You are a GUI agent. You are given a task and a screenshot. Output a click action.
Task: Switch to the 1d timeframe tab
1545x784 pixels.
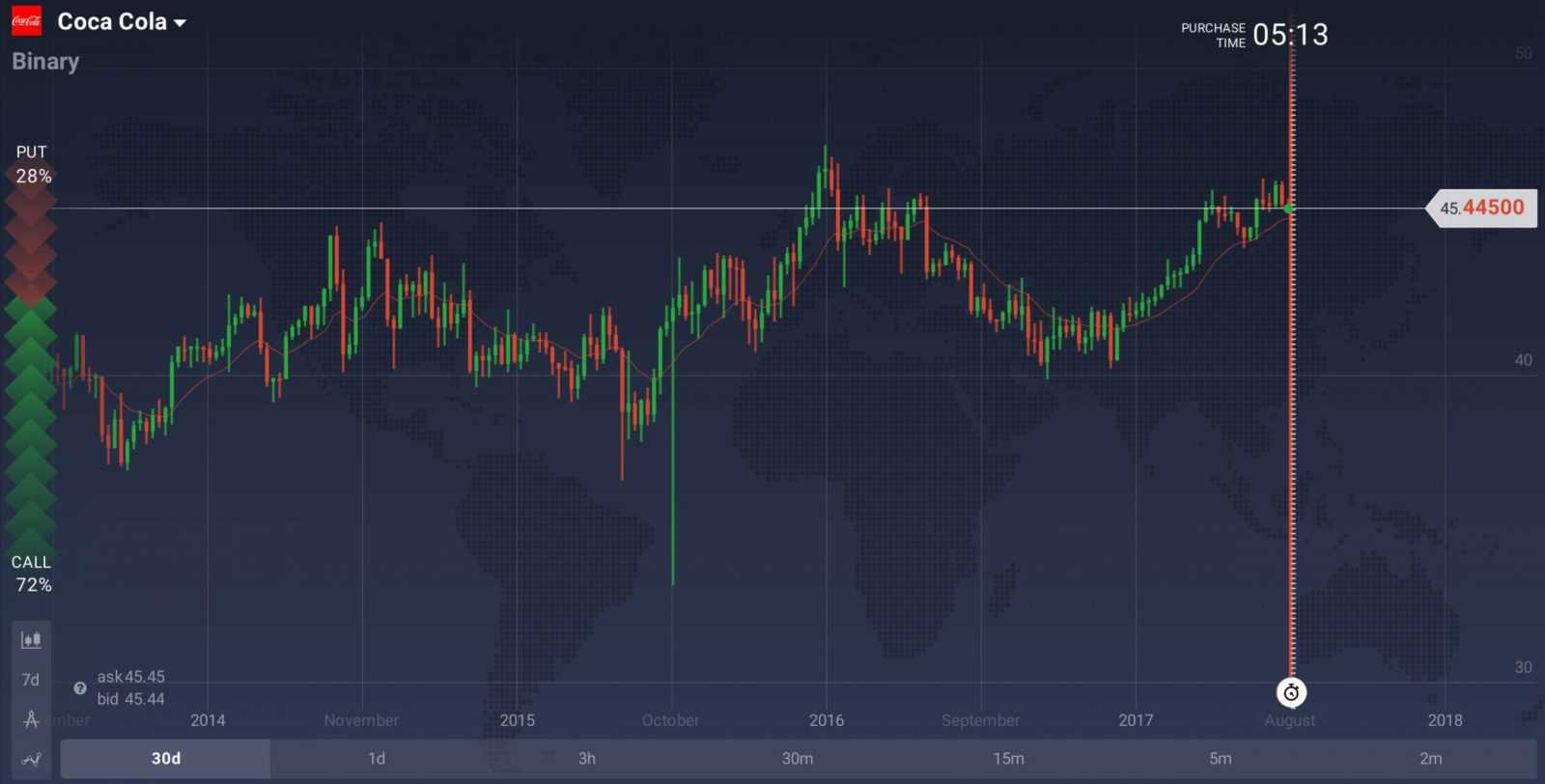(x=377, y=759)
